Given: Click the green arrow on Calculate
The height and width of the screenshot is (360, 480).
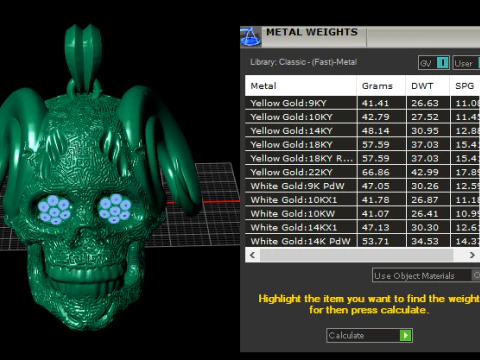Looking at the screenshot, I should pyautogui.click(x=405, y=335).
